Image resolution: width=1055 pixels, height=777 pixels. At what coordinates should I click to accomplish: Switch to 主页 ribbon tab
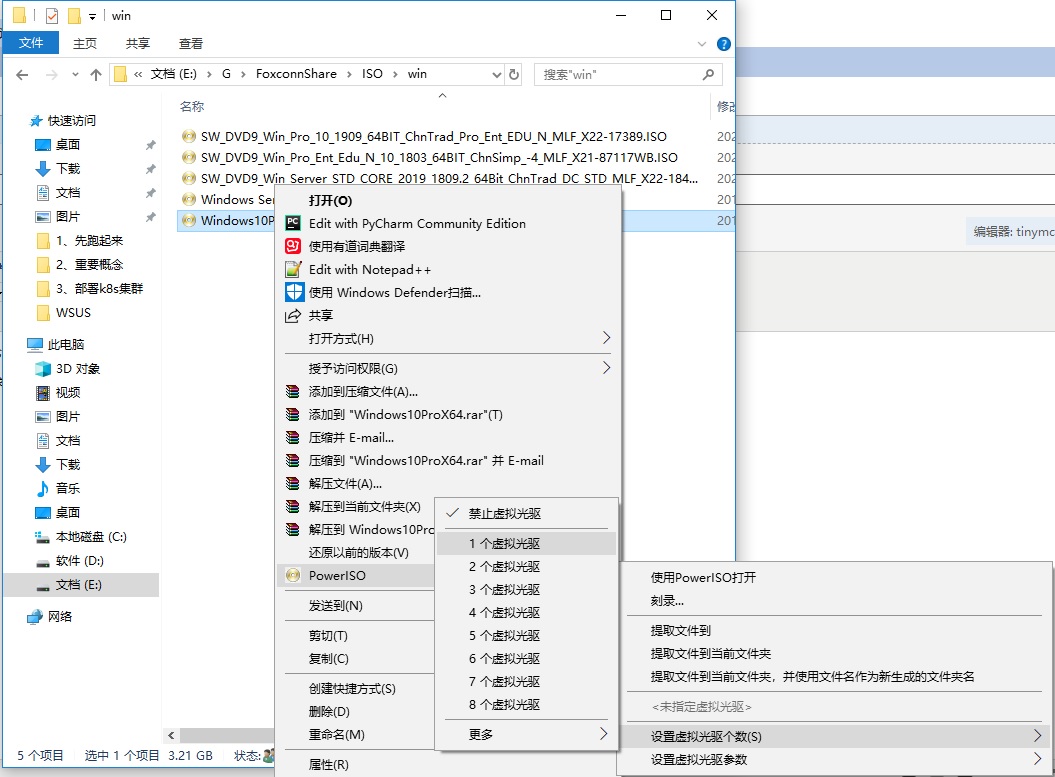[85, 43]
